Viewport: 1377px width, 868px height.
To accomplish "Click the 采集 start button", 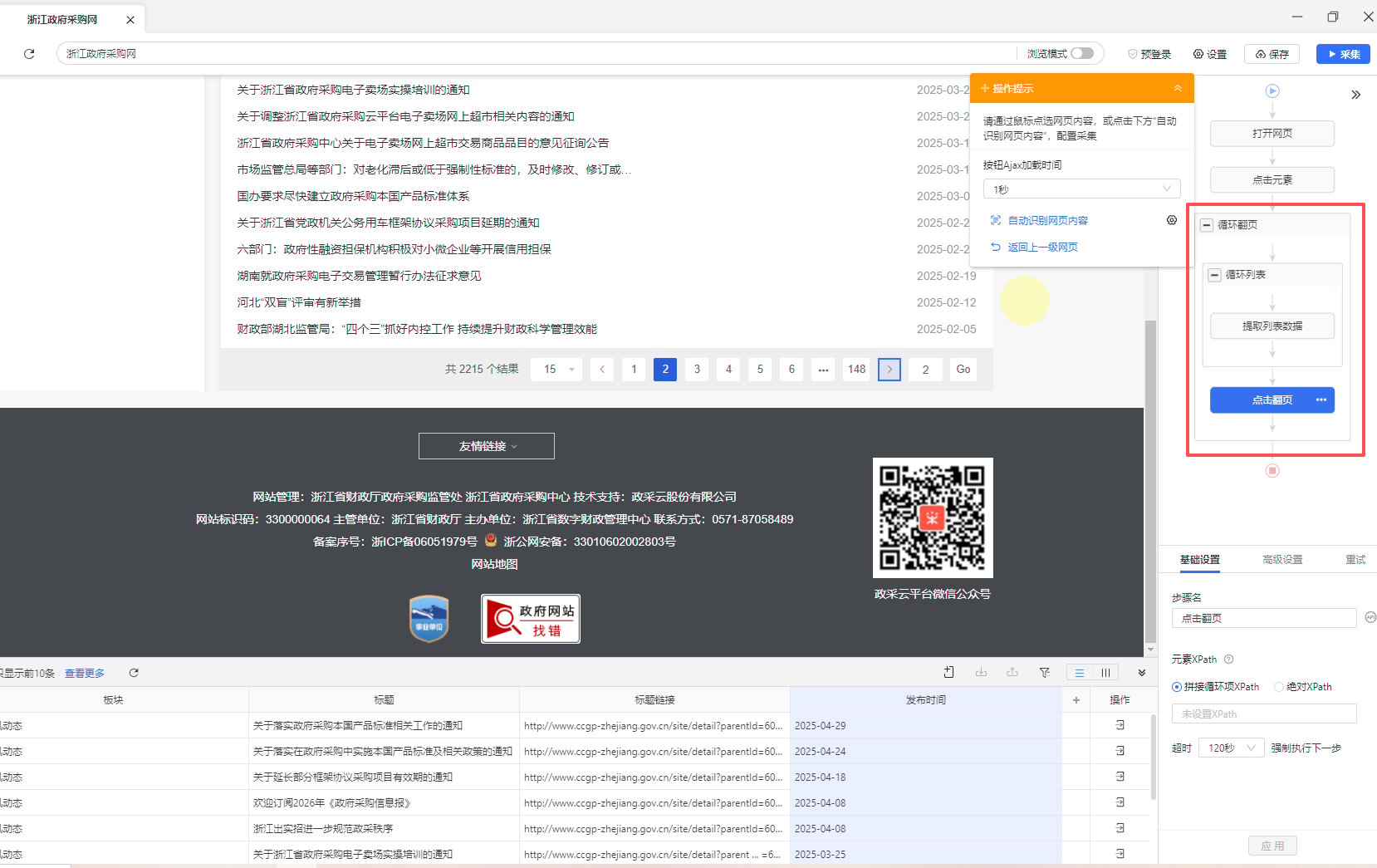I will 1343,54.
